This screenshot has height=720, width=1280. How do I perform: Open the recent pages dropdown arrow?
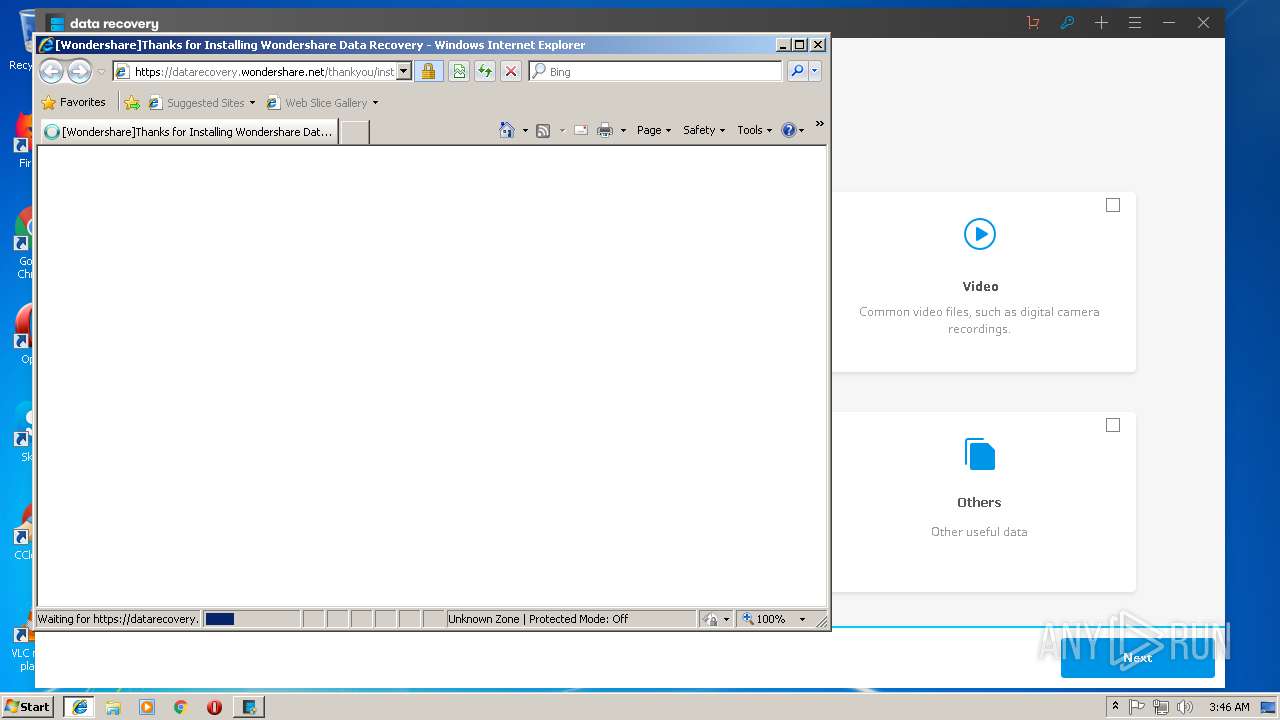point(101,72)
